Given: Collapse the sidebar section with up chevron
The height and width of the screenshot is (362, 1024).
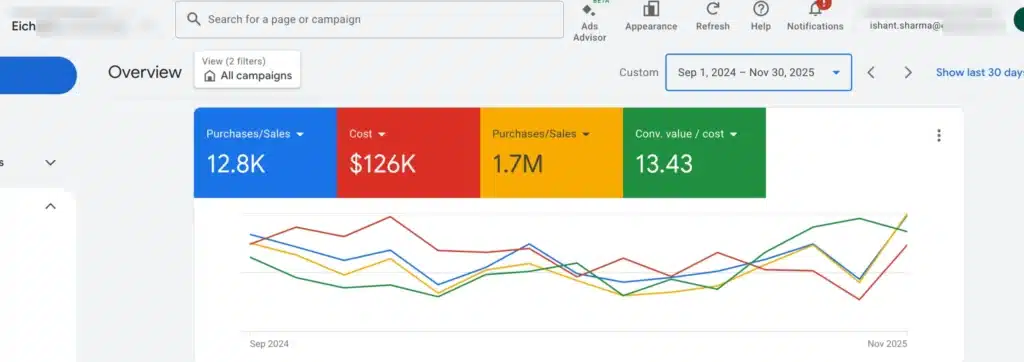Looking at the screenshot, I should (50, 206).
